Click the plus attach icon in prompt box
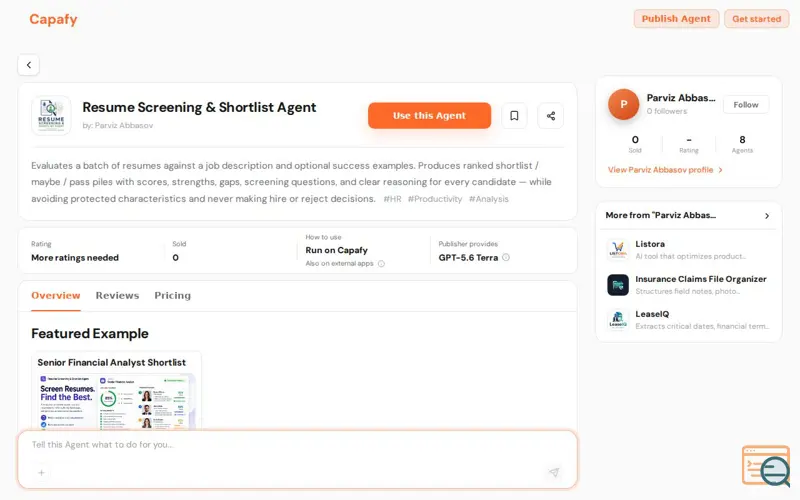 tap(41, 473)
